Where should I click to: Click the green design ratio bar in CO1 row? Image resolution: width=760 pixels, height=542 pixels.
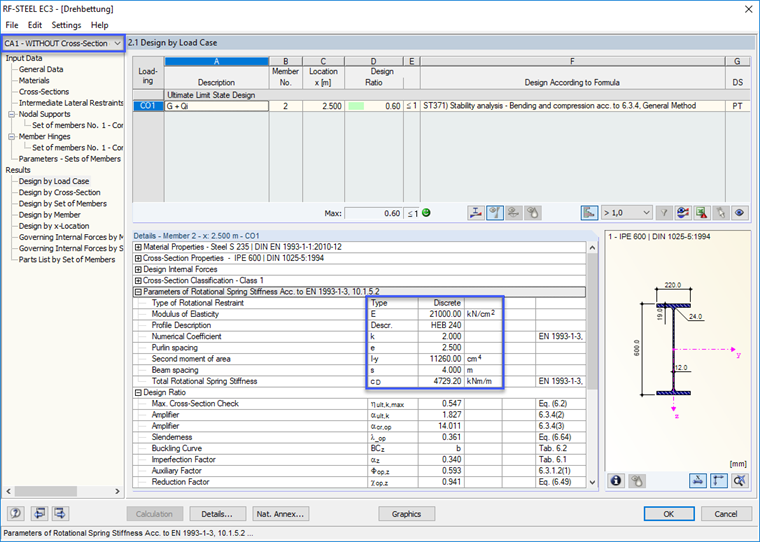[356, 106]
